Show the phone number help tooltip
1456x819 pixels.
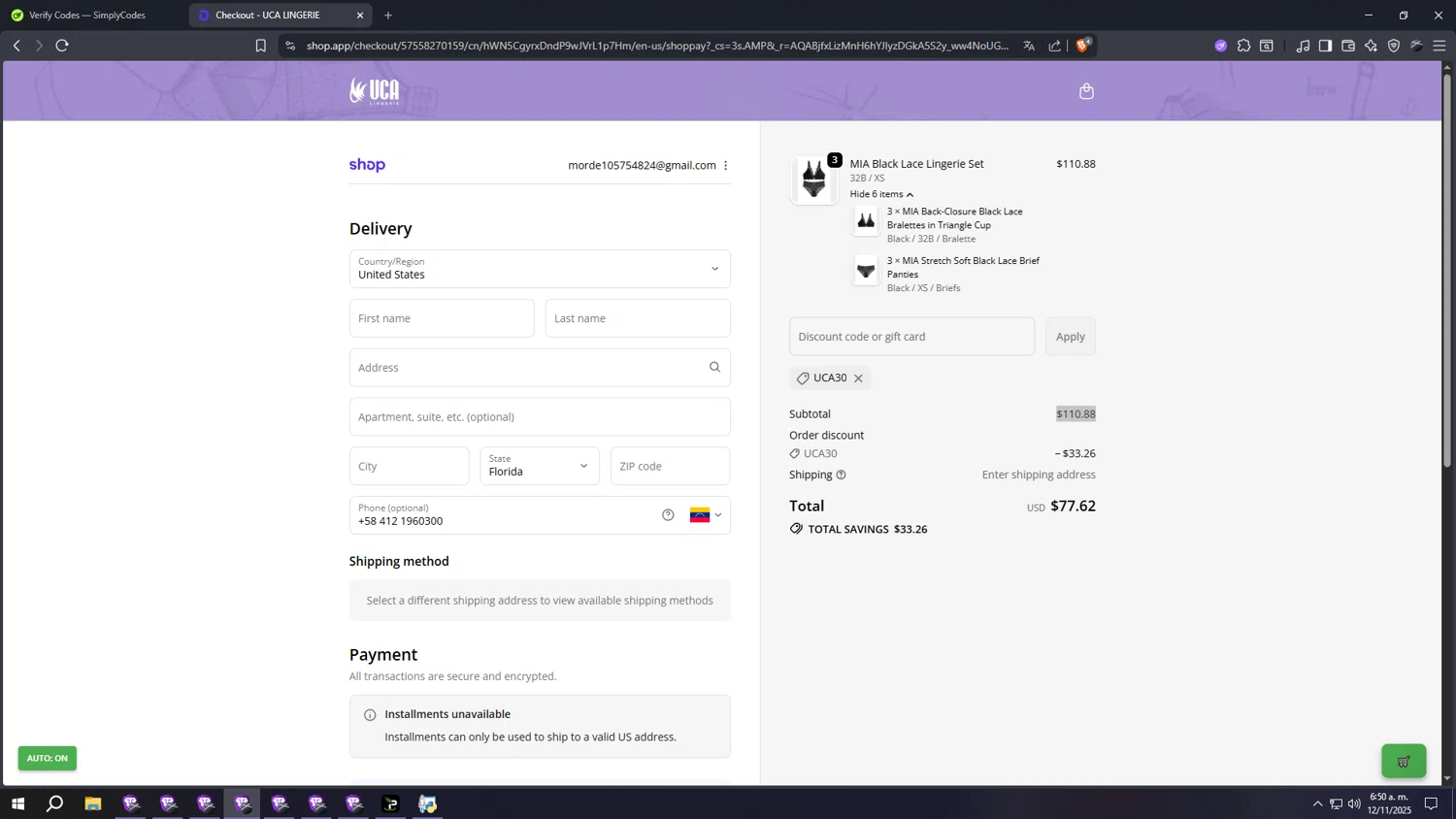point(668,515)
